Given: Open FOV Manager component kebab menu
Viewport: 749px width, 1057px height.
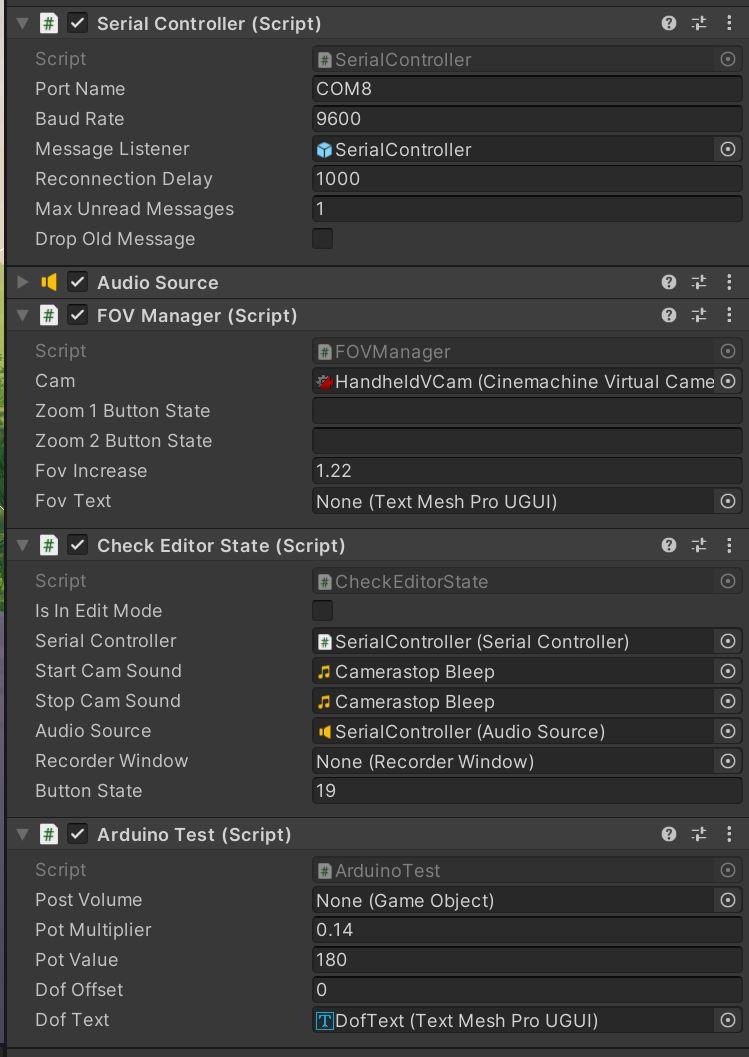Looking at the screenshot, I should pos(729,315).
